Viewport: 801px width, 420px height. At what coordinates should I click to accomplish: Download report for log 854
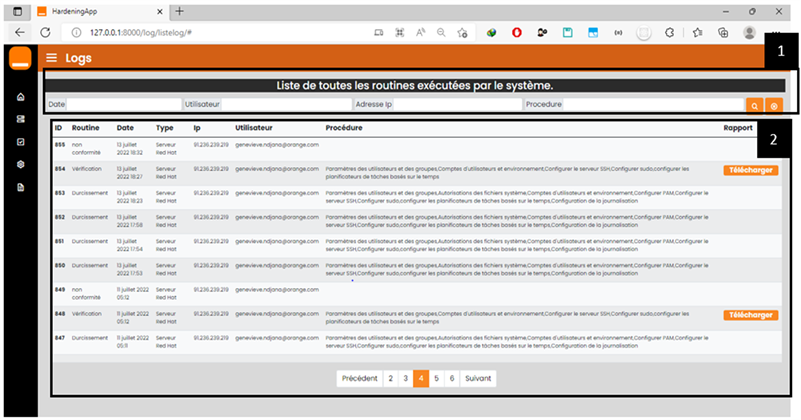pos(750,171)
